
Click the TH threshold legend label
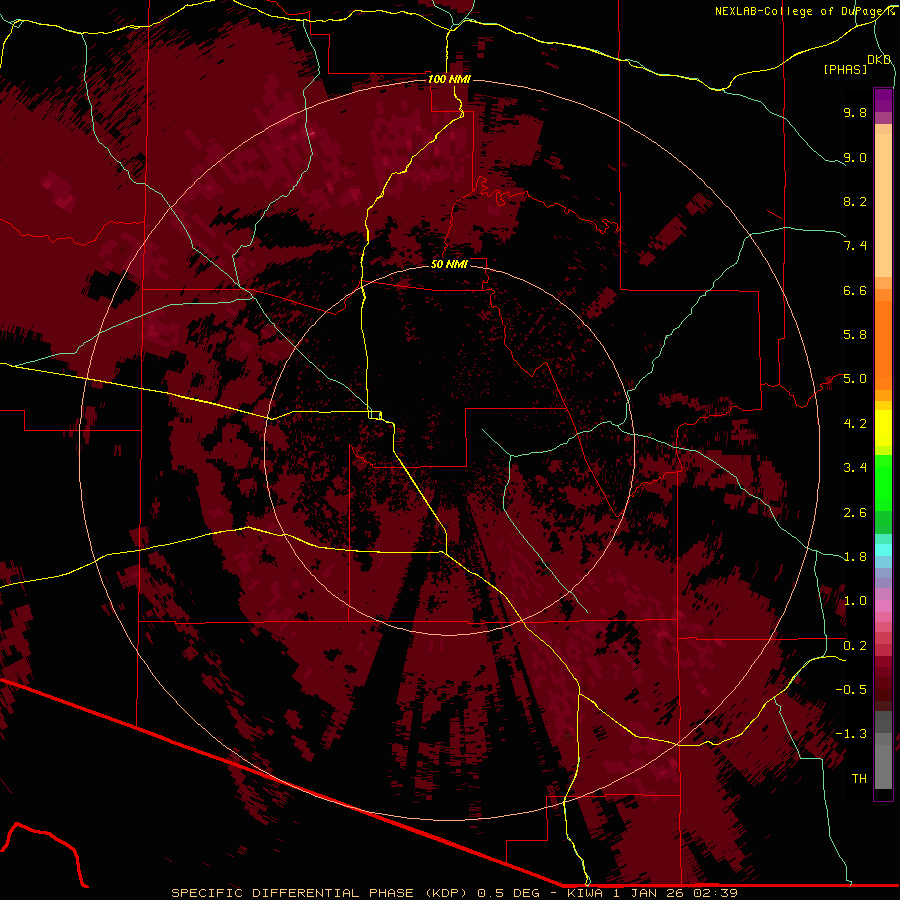859,779
